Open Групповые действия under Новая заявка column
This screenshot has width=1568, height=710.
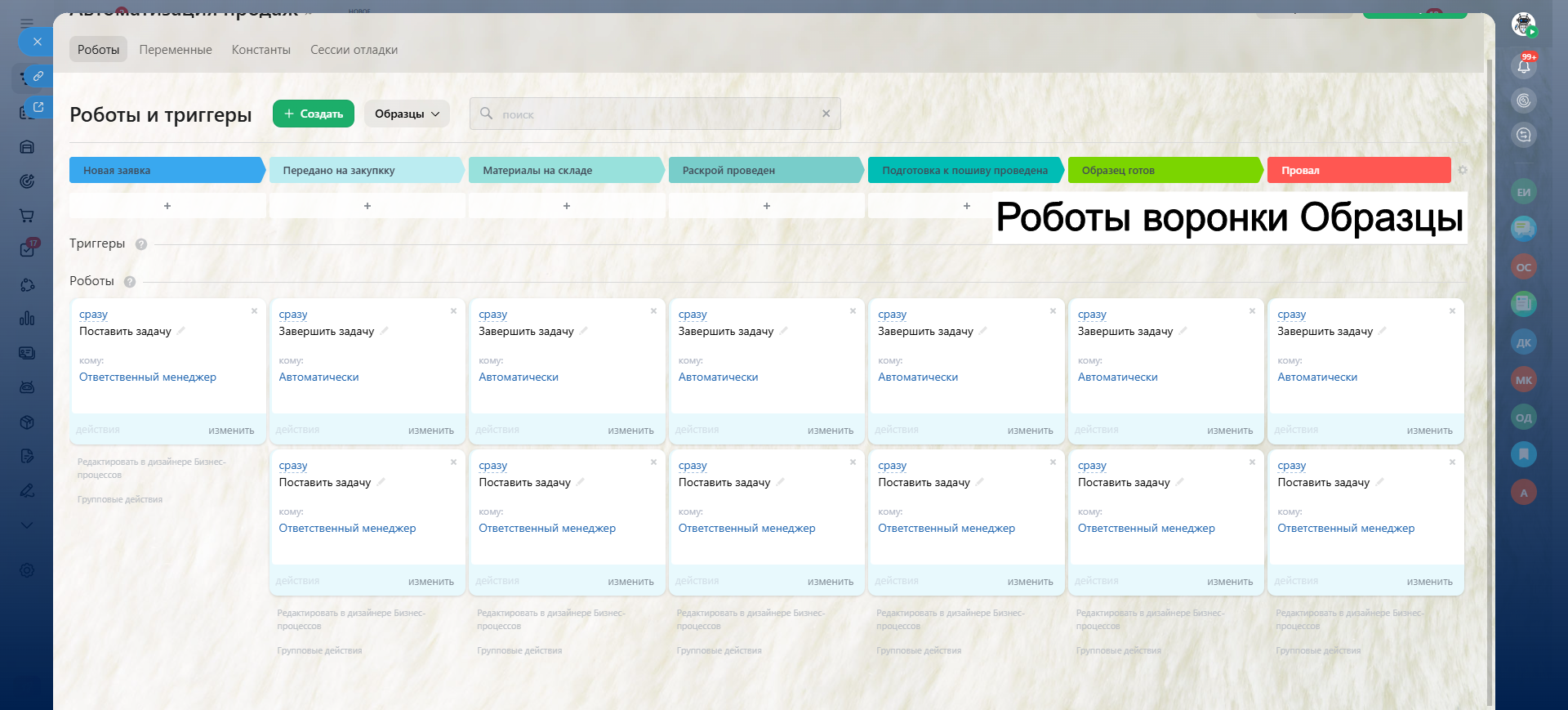pyautogui.click(x=120, y=499)
